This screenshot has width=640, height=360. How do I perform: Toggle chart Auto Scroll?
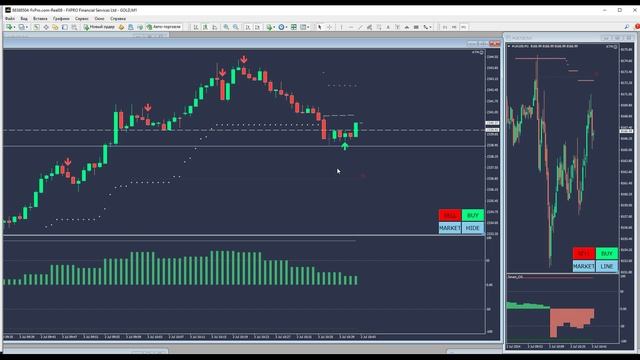(248, 27)
